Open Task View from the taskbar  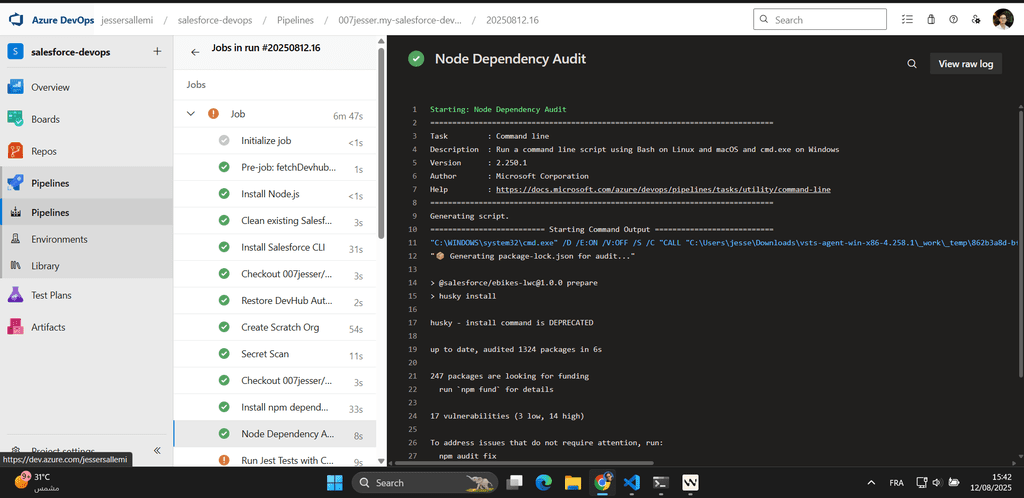click(515, 483)
